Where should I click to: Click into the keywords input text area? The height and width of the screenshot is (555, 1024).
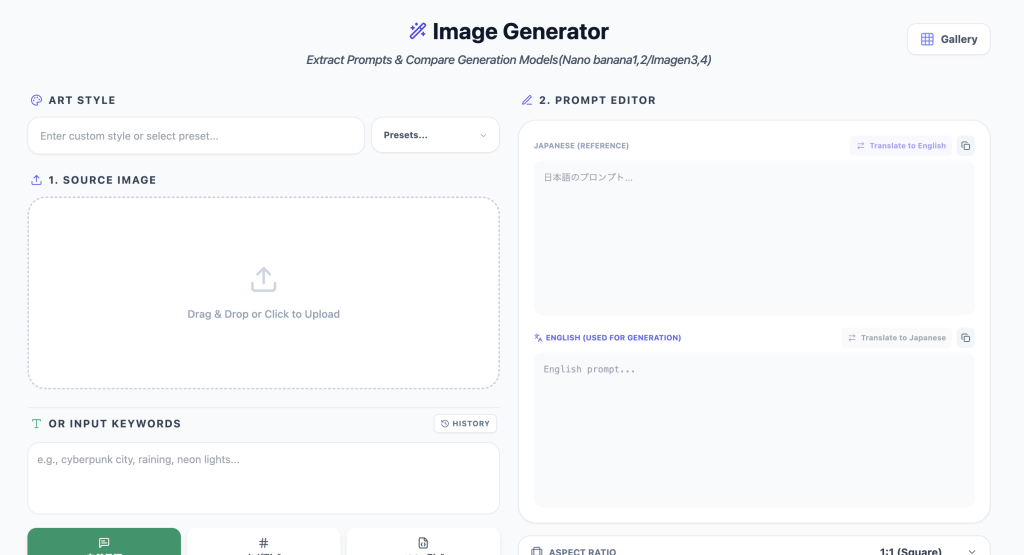263,478
